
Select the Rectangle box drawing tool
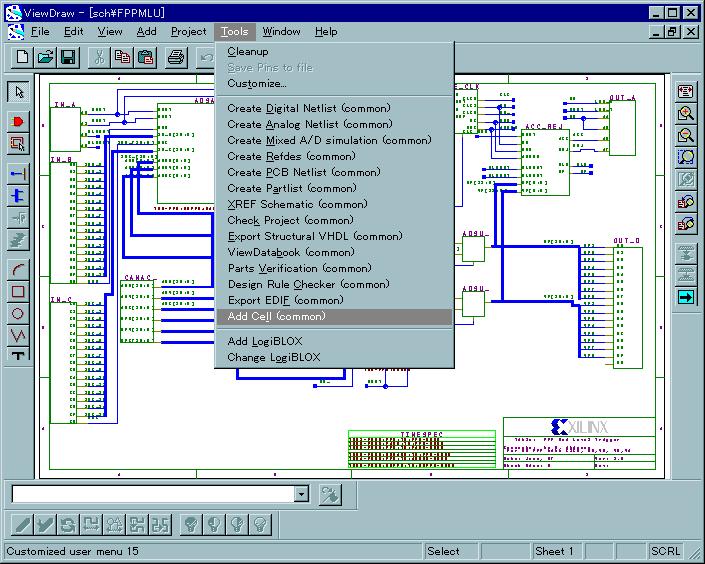click(18, 291)
